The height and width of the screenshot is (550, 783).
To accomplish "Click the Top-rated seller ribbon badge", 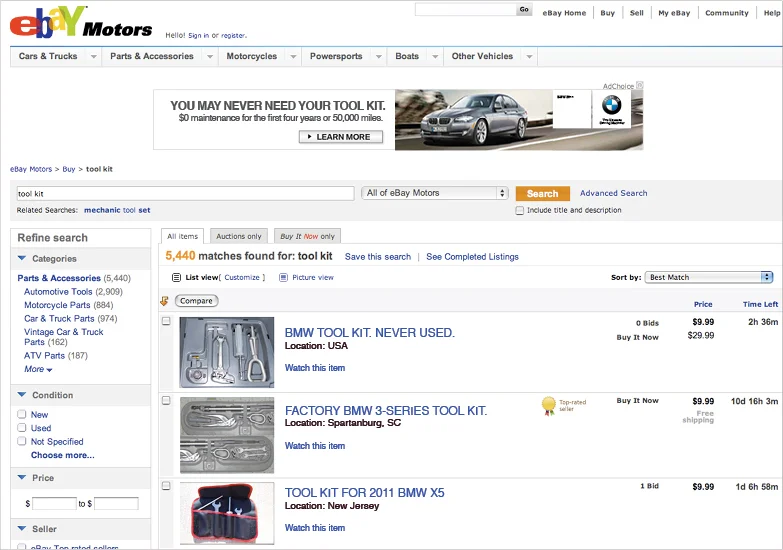I will (x=549, y=406).
